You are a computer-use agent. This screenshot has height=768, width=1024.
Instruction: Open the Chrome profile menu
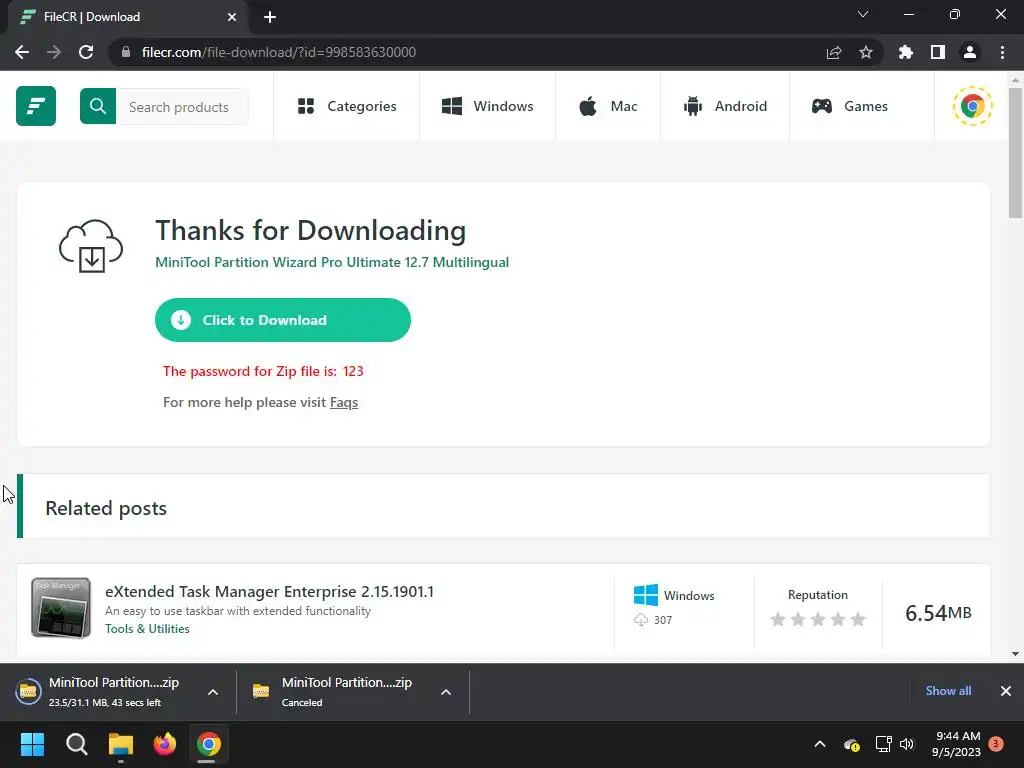click(970, 52)
